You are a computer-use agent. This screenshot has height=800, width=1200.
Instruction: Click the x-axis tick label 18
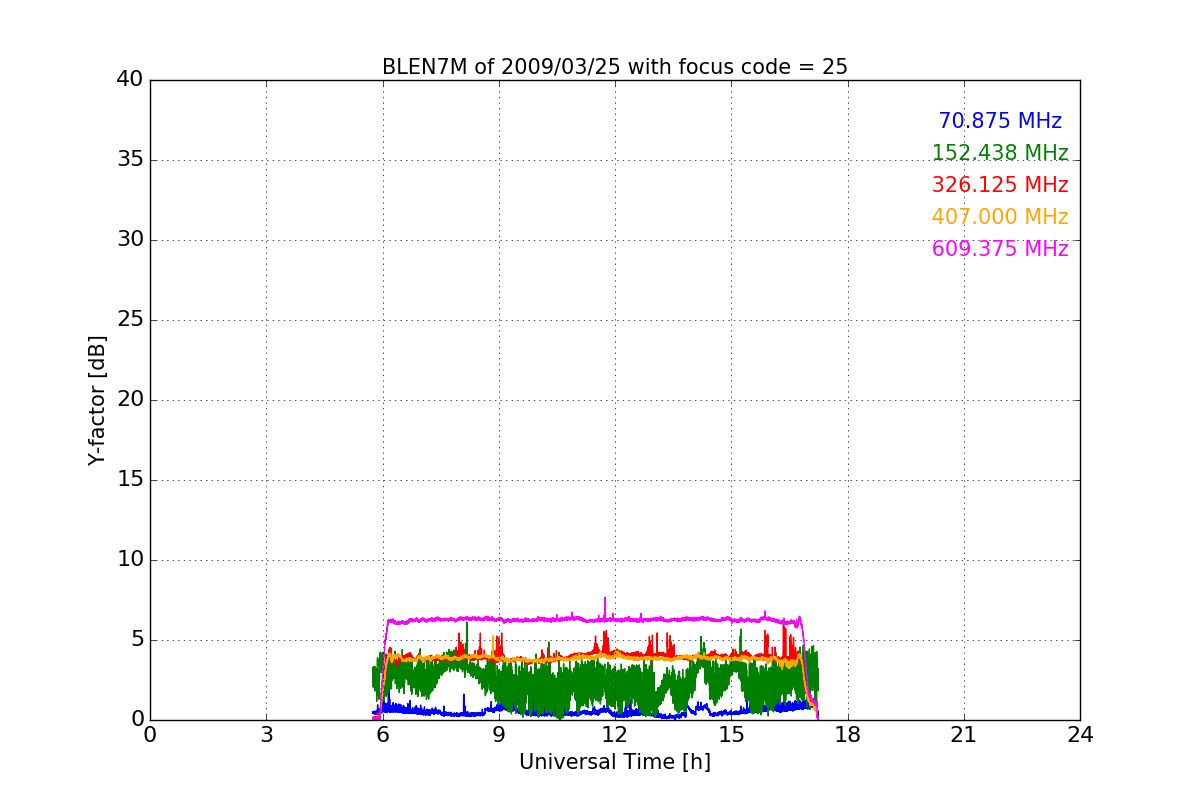(x=847, y=735)
